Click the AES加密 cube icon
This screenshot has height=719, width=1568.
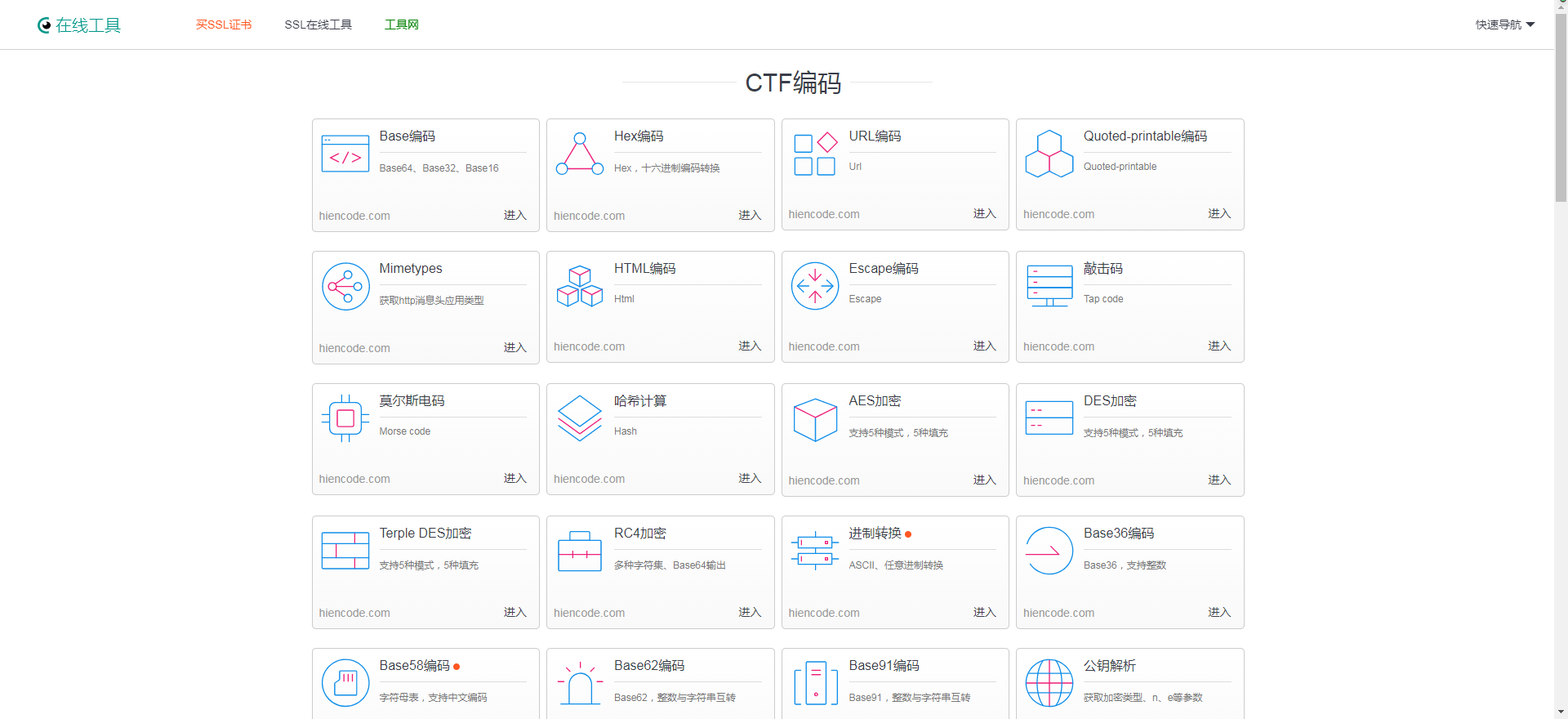[815, 420]
